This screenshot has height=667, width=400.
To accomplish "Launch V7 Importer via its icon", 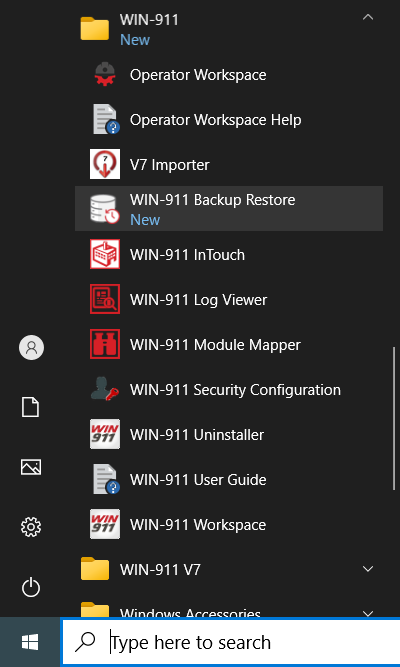I will click(x=105, y=164).
